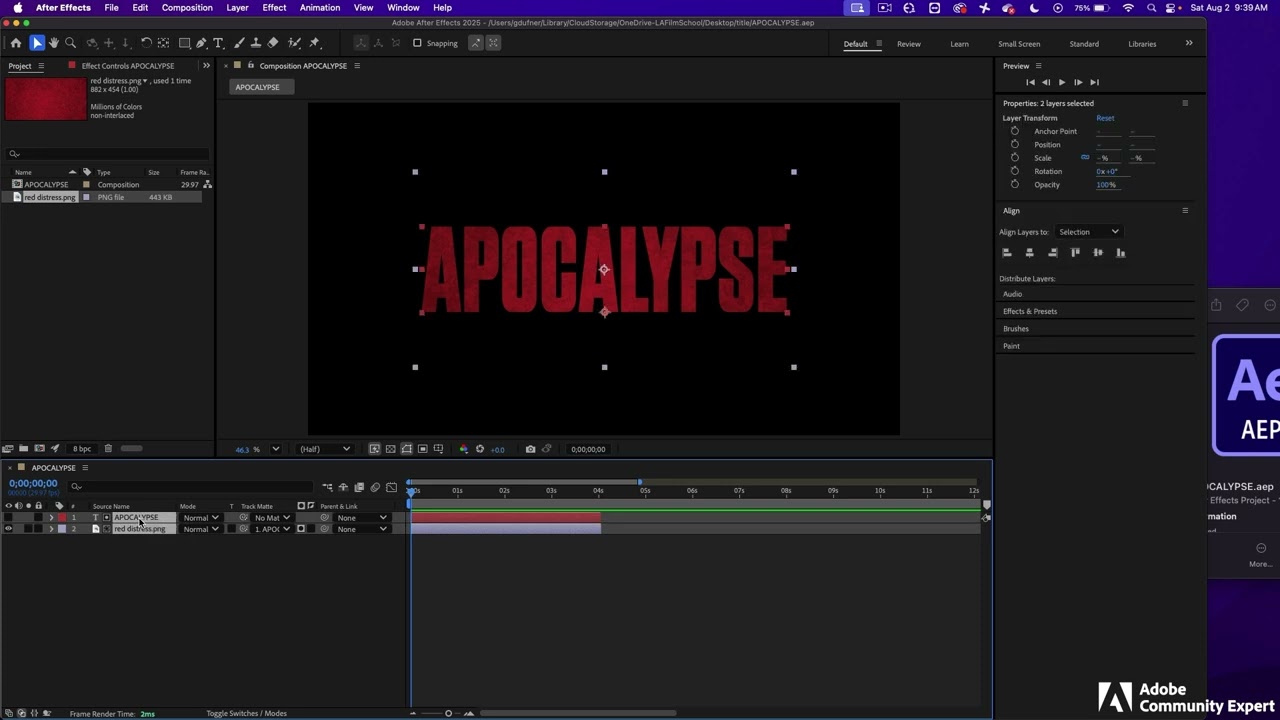
Task: Open Align Layers to Selection dropdown
Action: tap(1088, 232)
